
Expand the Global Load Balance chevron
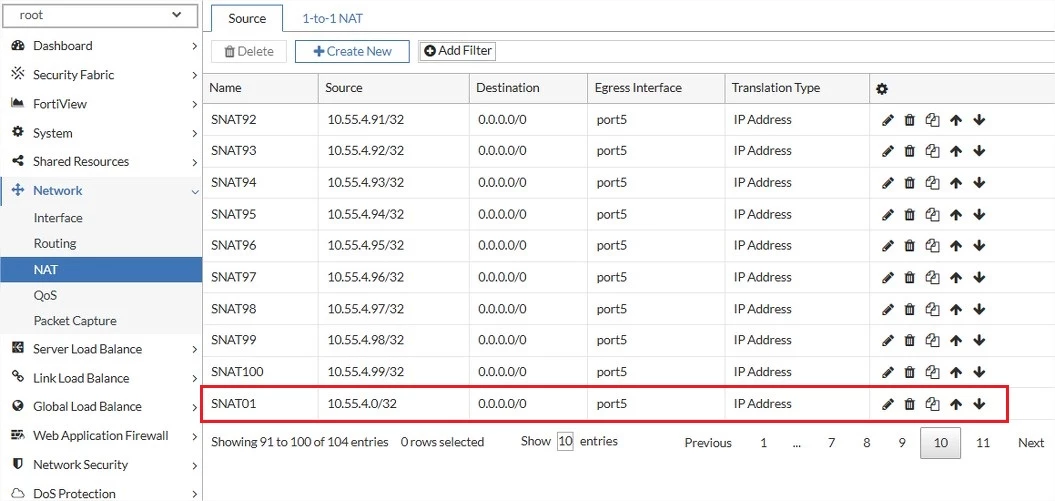pos(194,407)
